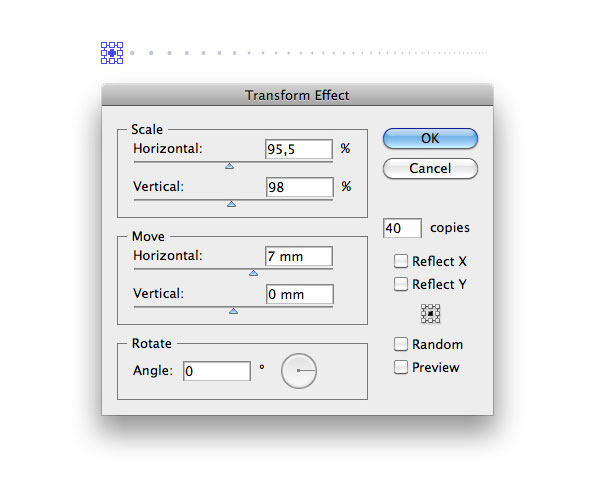Click the Scale Vertical slider handle
This screenshot has height=484, width=596.
coord(231,204)
